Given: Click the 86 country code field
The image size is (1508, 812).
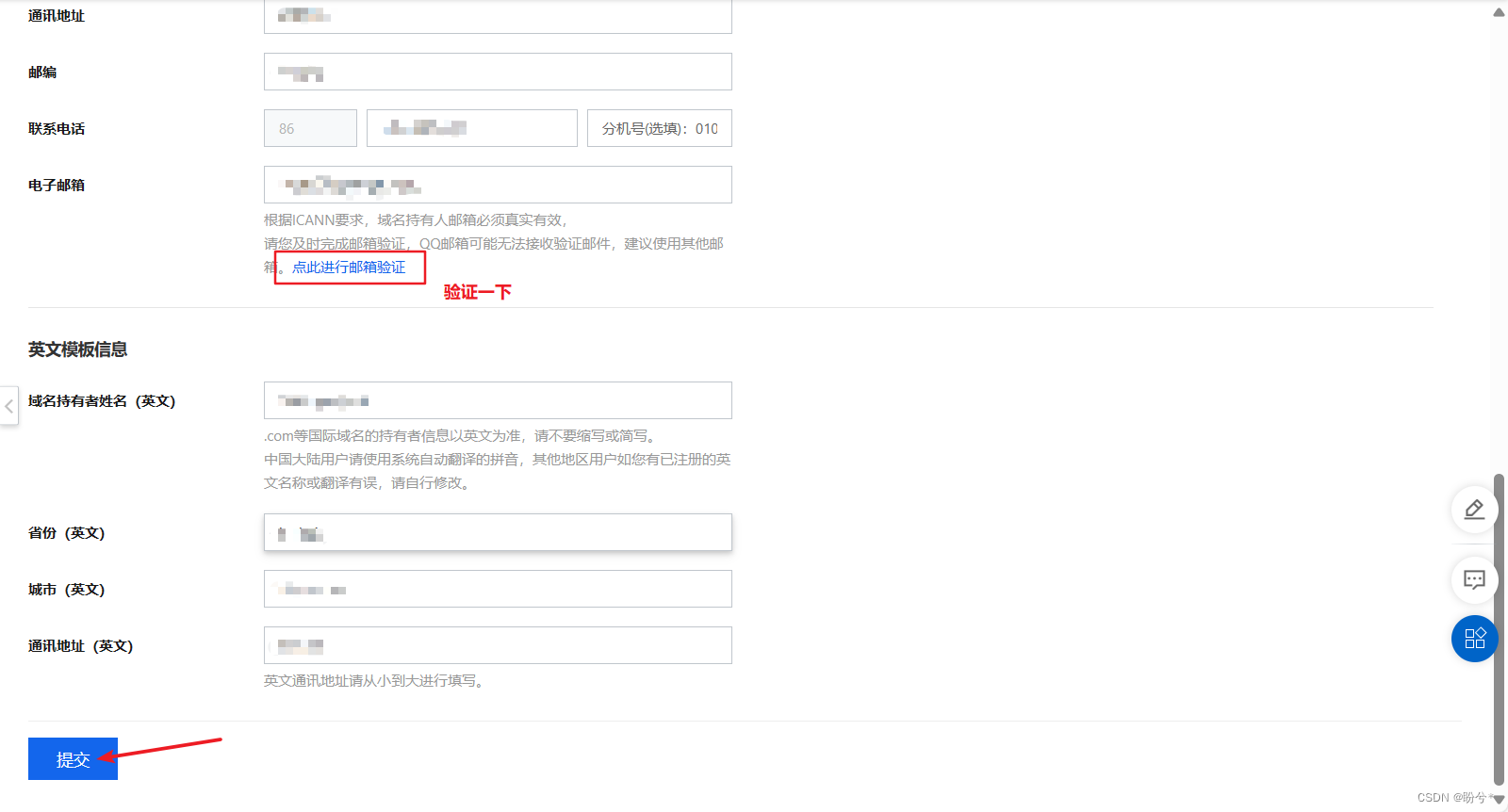Looking at the screenshot, I should [310, 128].
